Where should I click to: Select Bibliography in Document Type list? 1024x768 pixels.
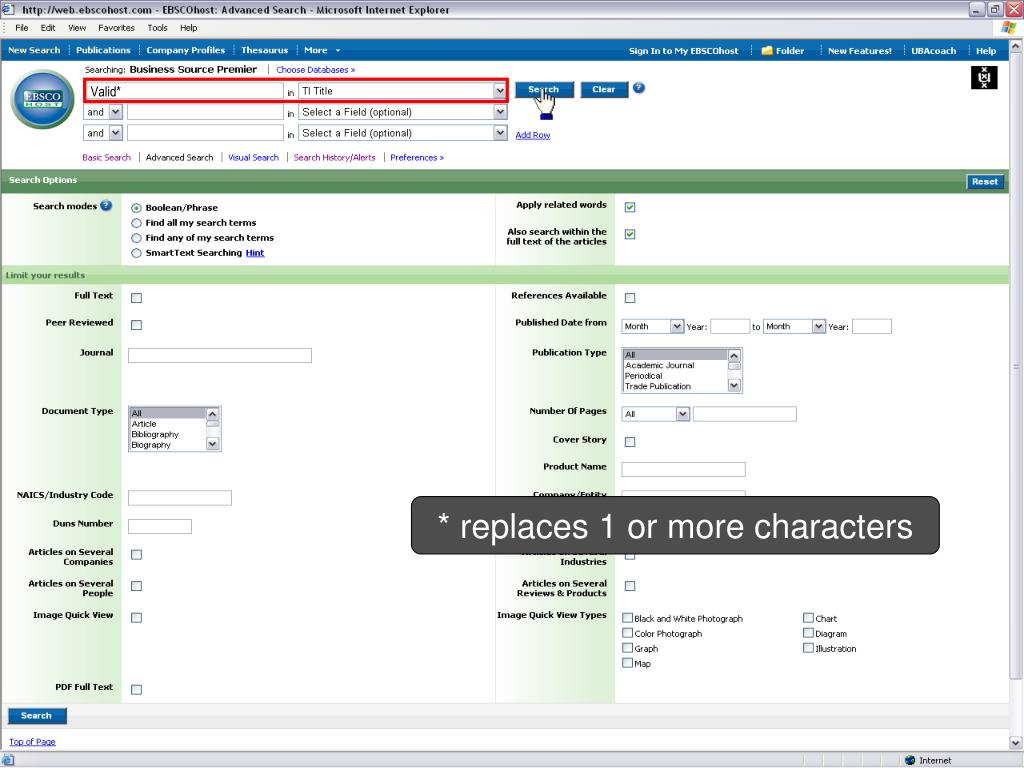point(155,434)
